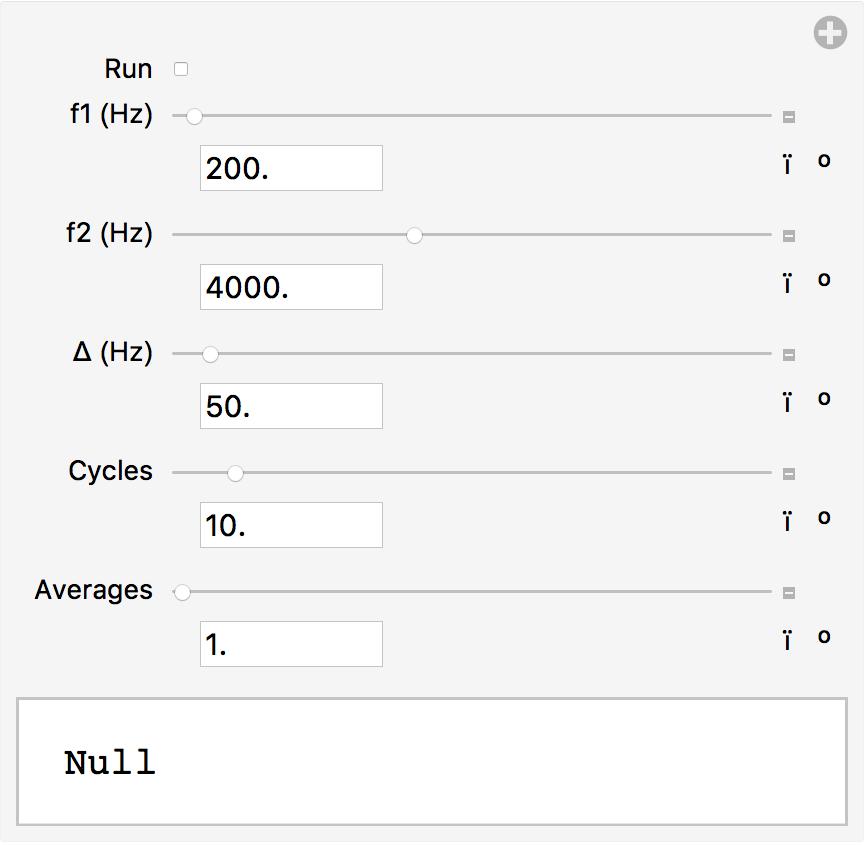Click the Δ input field showing 50.
Screen dimensions: 864x845
tap(291, 406)
